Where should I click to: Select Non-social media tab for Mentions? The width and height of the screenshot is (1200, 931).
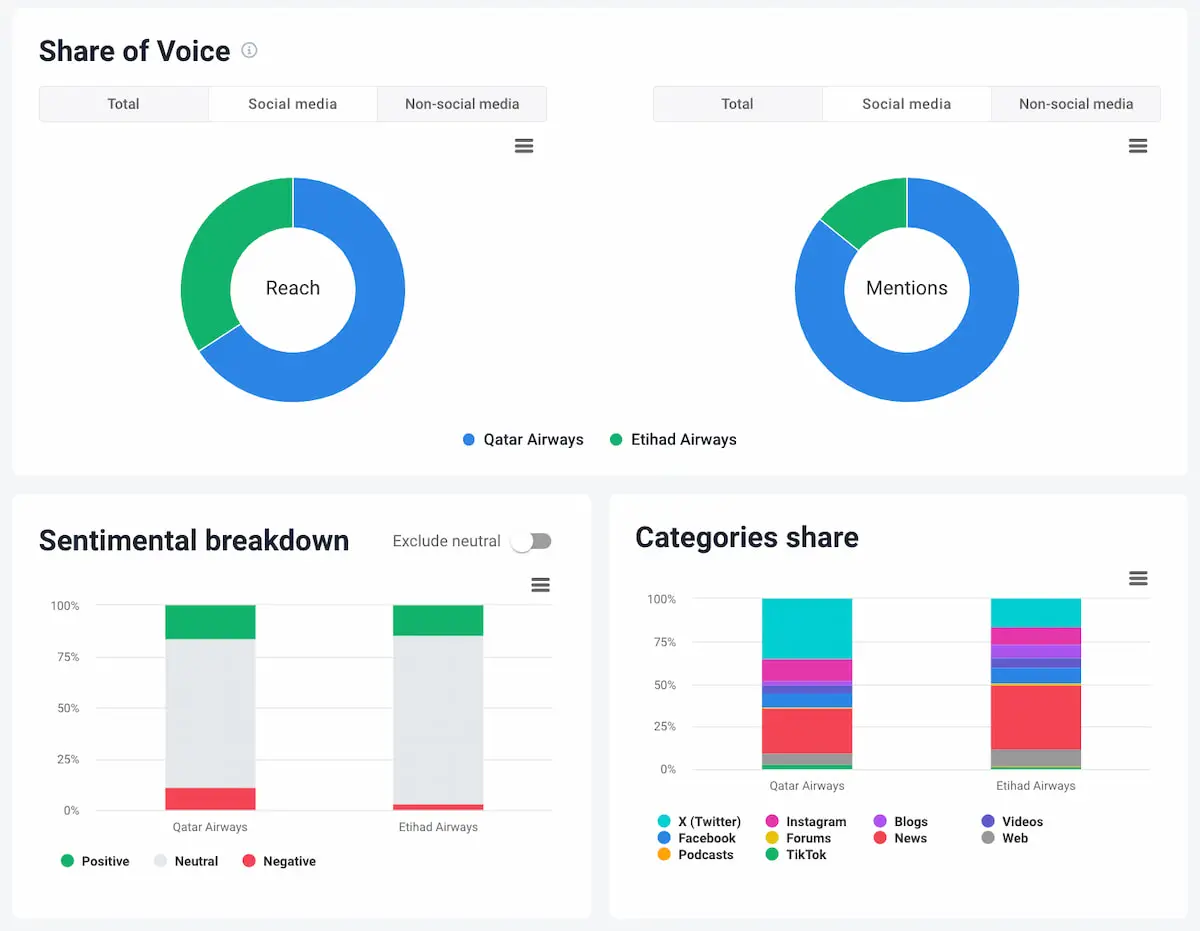1075,104
